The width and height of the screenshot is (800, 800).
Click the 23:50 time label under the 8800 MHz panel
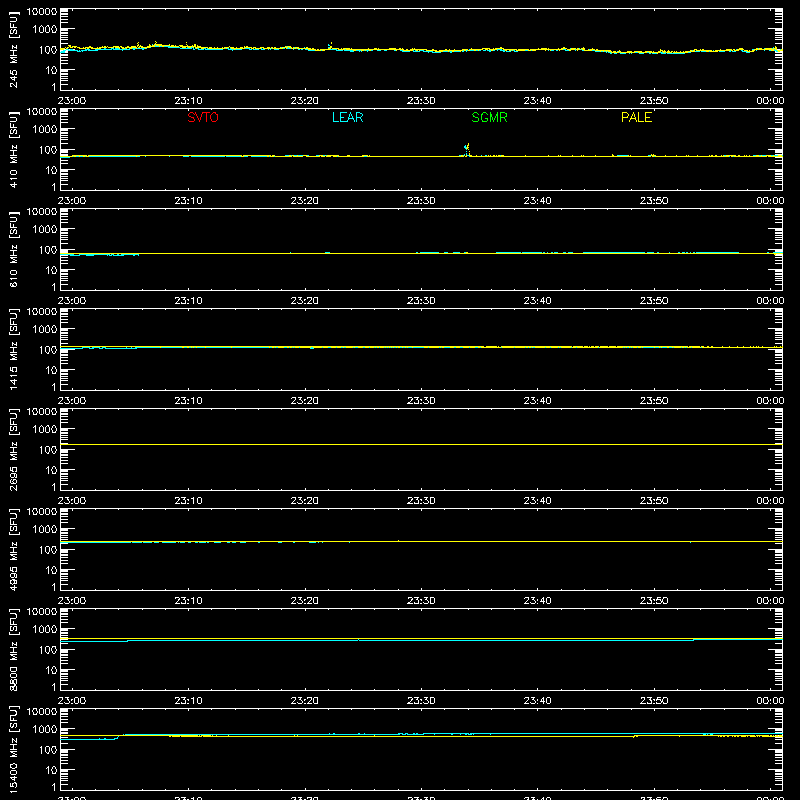pyautogui.click(x=654, y=701)
